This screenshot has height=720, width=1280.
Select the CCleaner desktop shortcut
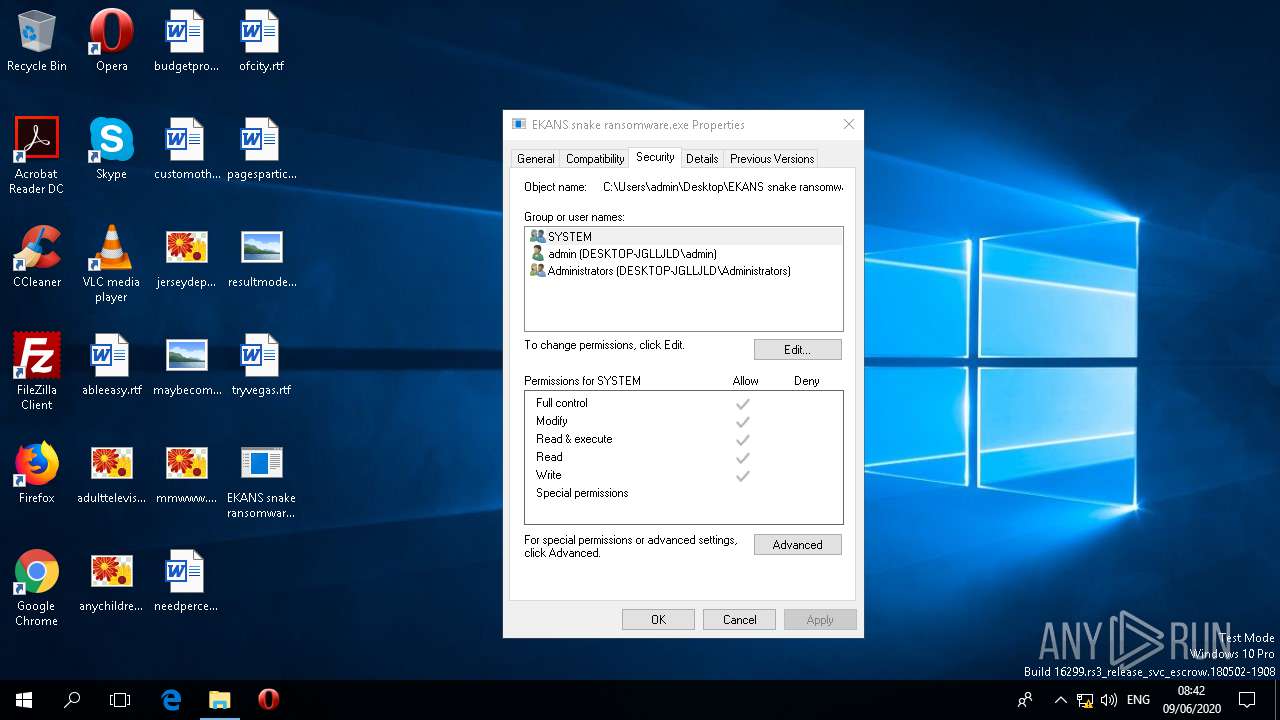[37, 257]
